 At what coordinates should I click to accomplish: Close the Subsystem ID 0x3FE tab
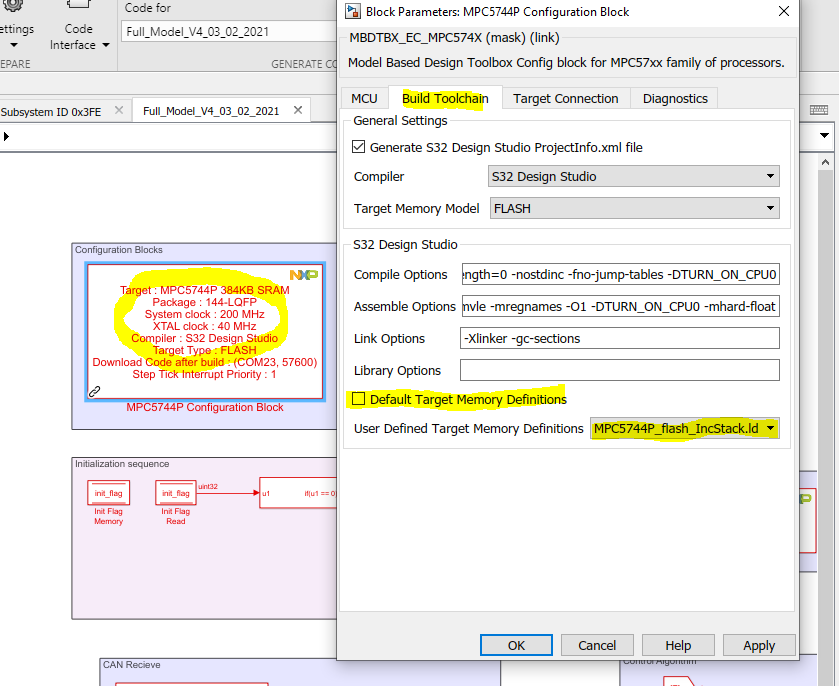click(119, 110)
